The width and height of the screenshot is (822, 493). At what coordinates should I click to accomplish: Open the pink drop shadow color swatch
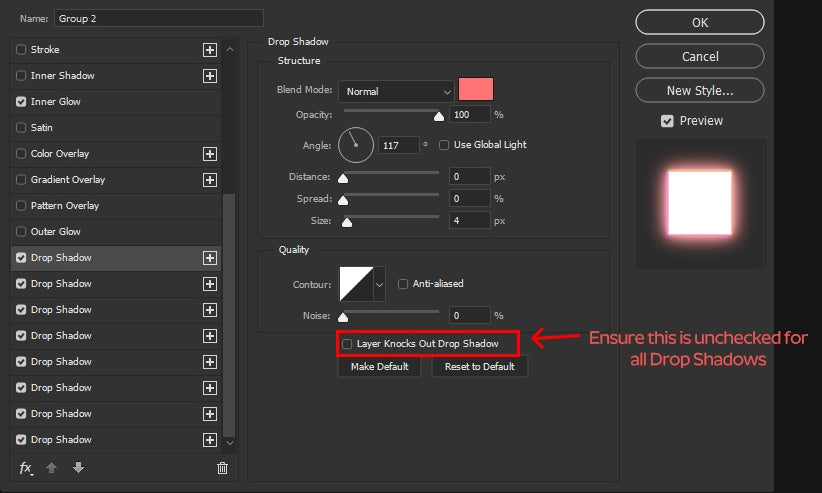[476, 89]
